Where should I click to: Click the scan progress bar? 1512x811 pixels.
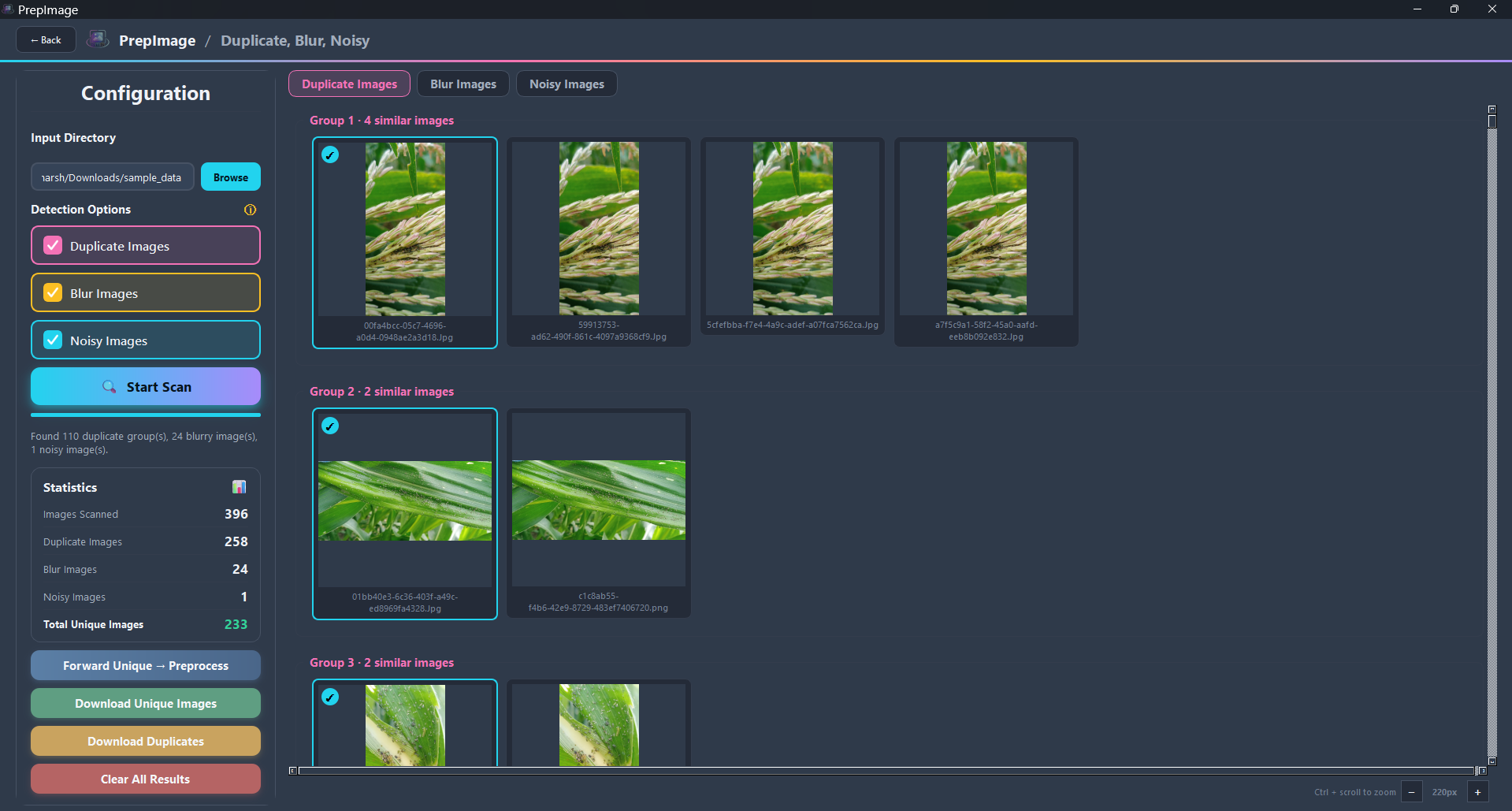(x=146, y=415)
